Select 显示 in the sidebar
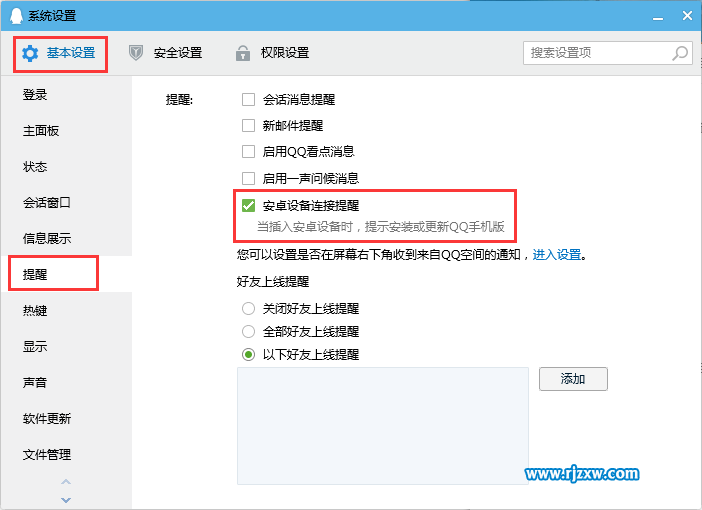The height and width of the screenshot is (510, 702). (66, 346)
